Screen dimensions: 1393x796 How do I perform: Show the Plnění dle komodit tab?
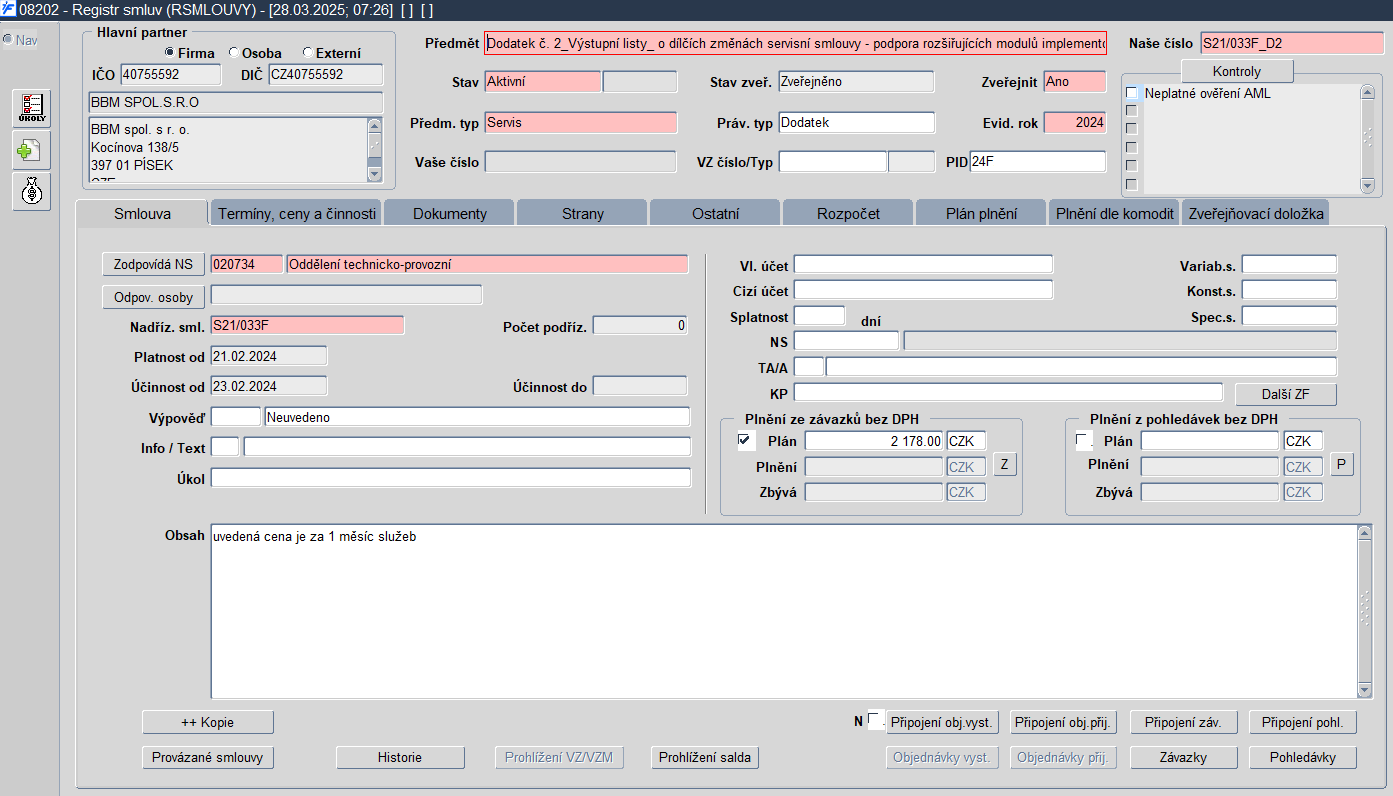pyautogui.click(x=1115, y=213)
